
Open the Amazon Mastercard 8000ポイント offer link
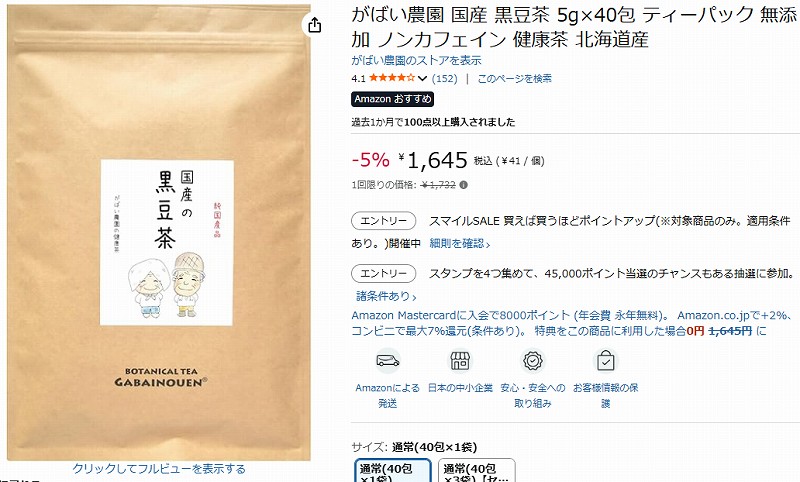(571, 323)
